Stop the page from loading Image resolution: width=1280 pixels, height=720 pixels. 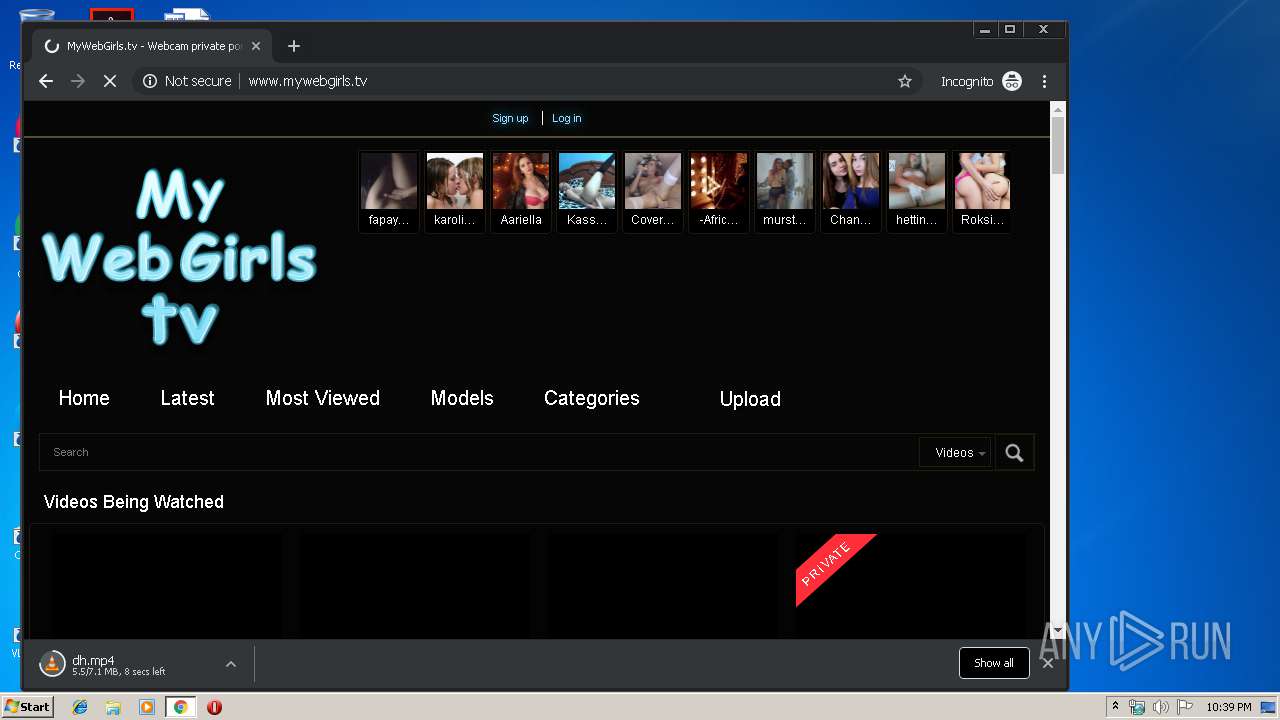tap(110, 81)
